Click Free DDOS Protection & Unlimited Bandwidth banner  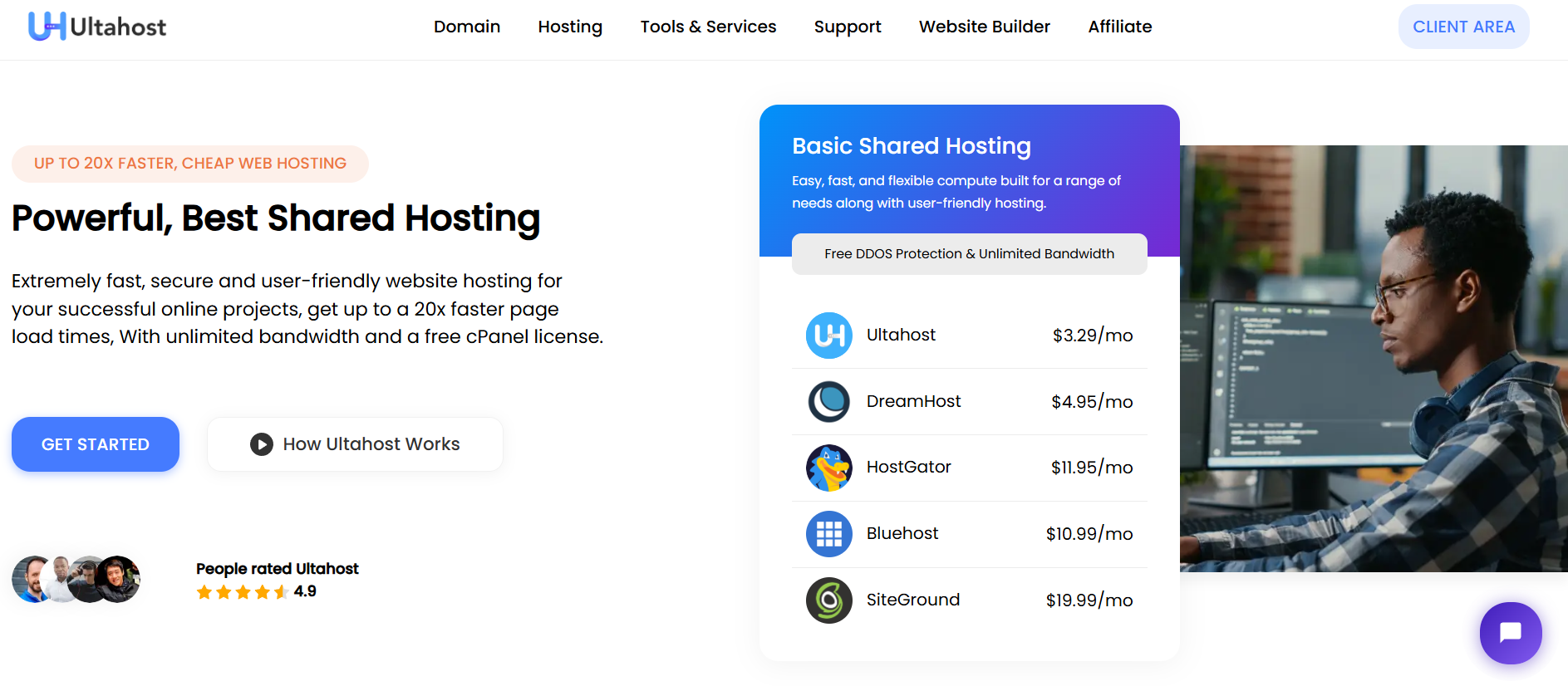click(x=970, y=254)
